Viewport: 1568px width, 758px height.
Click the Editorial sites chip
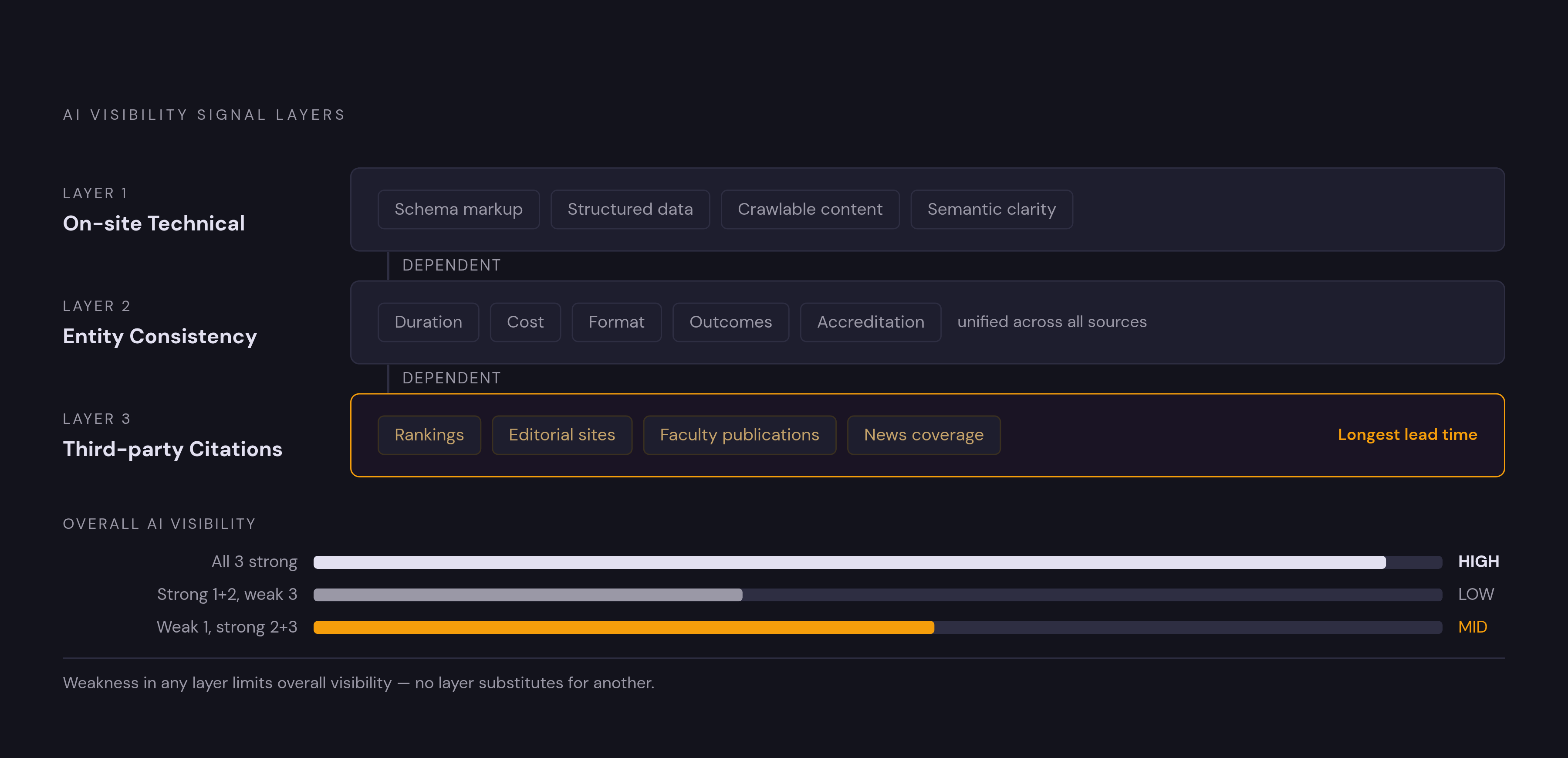(562, 435)
